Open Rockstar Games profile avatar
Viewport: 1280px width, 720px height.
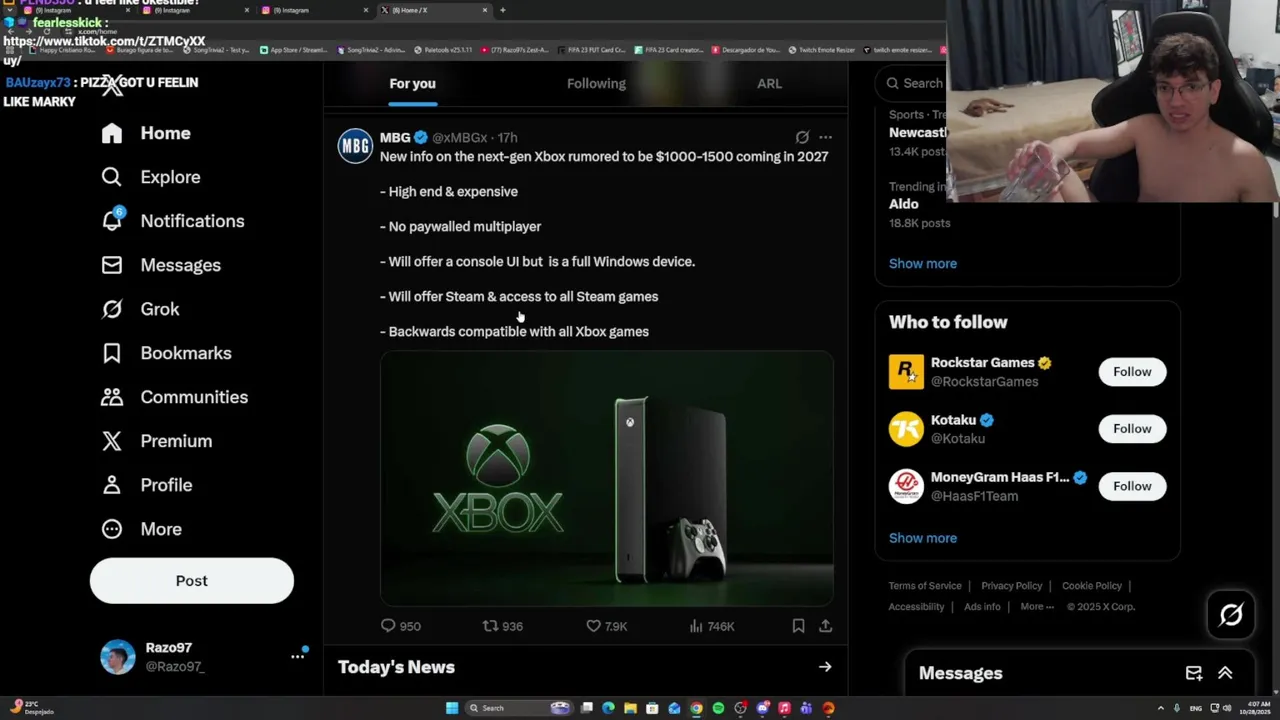click(x=906, y=372)
